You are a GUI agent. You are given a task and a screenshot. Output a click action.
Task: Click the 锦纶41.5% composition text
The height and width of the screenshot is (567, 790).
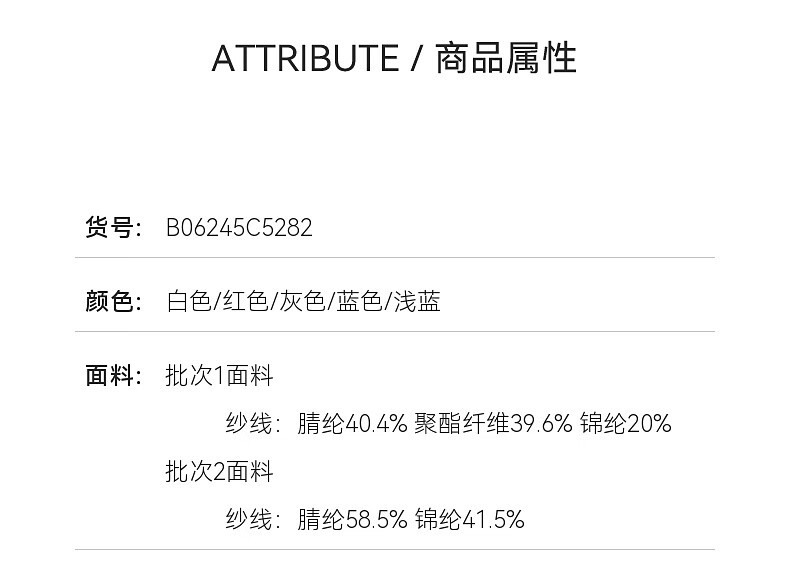(x=469, y=519)
